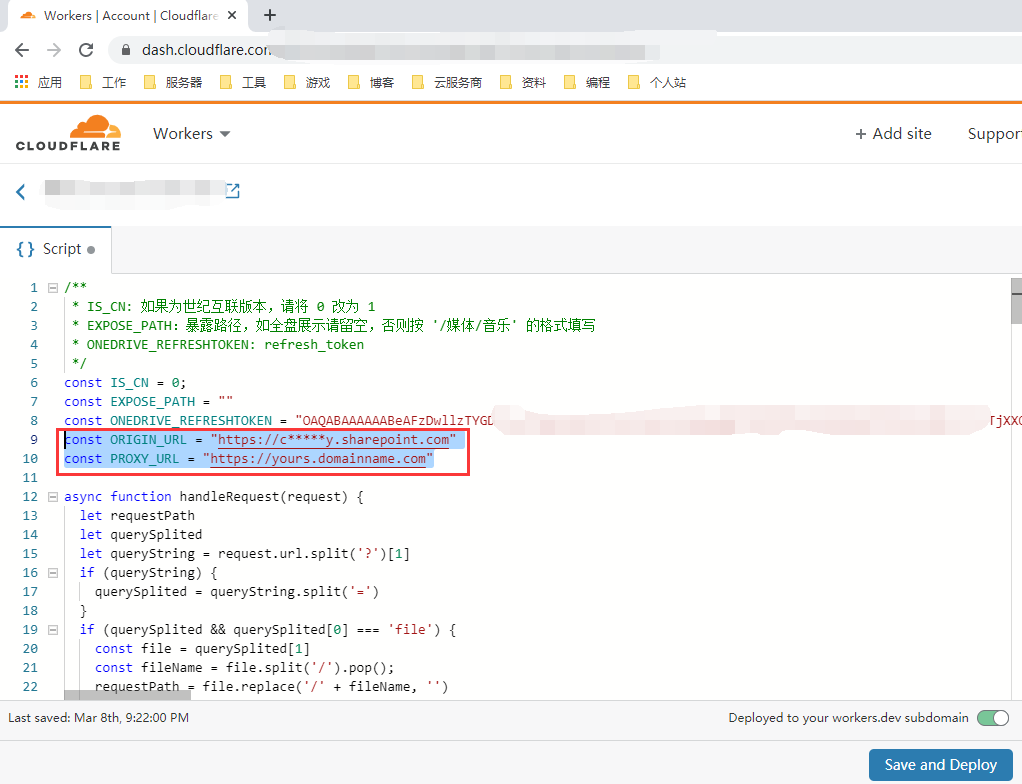Viewport: 1022px width, 784px height.
Task: Click the ORIGIN_URL sharepoint.com string
Action: [333, 439]
